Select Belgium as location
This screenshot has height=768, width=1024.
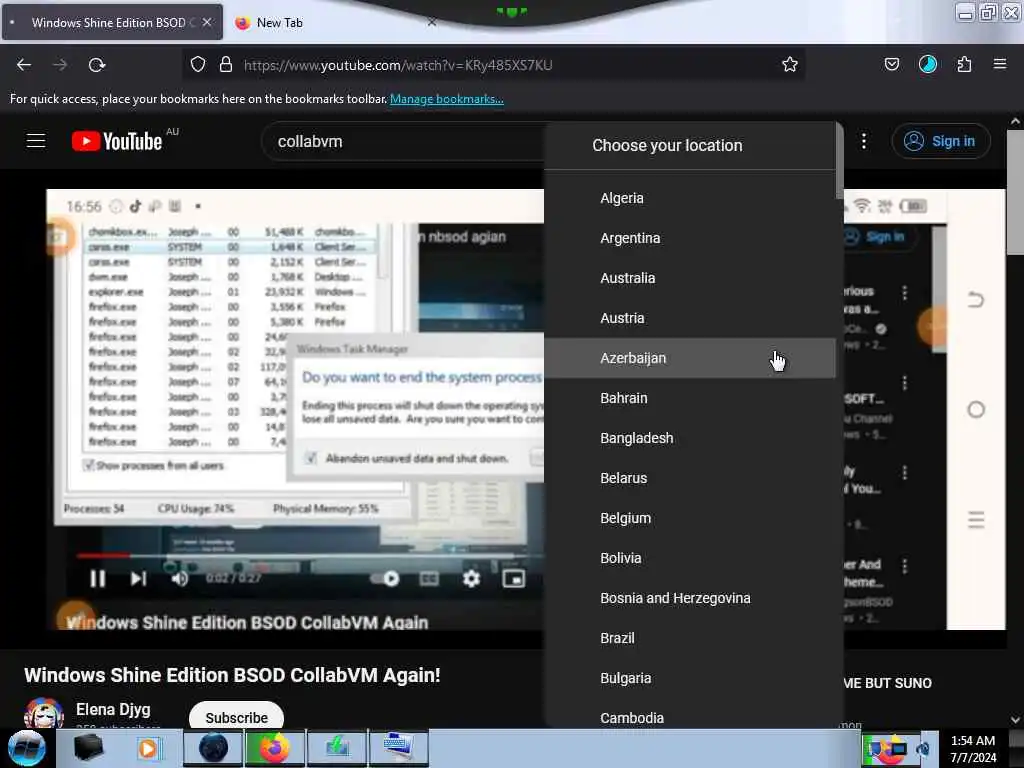tap(690, 518)
